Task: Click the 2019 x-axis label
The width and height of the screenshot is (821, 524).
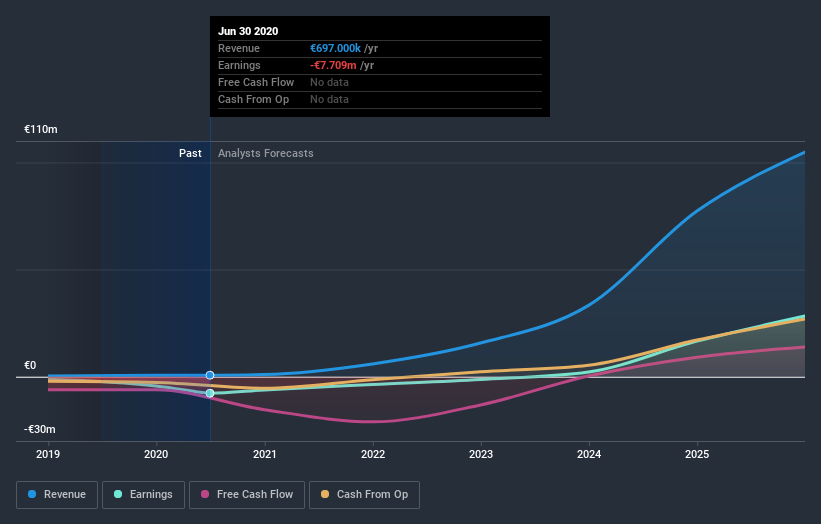Action: [x=48, y=454]
